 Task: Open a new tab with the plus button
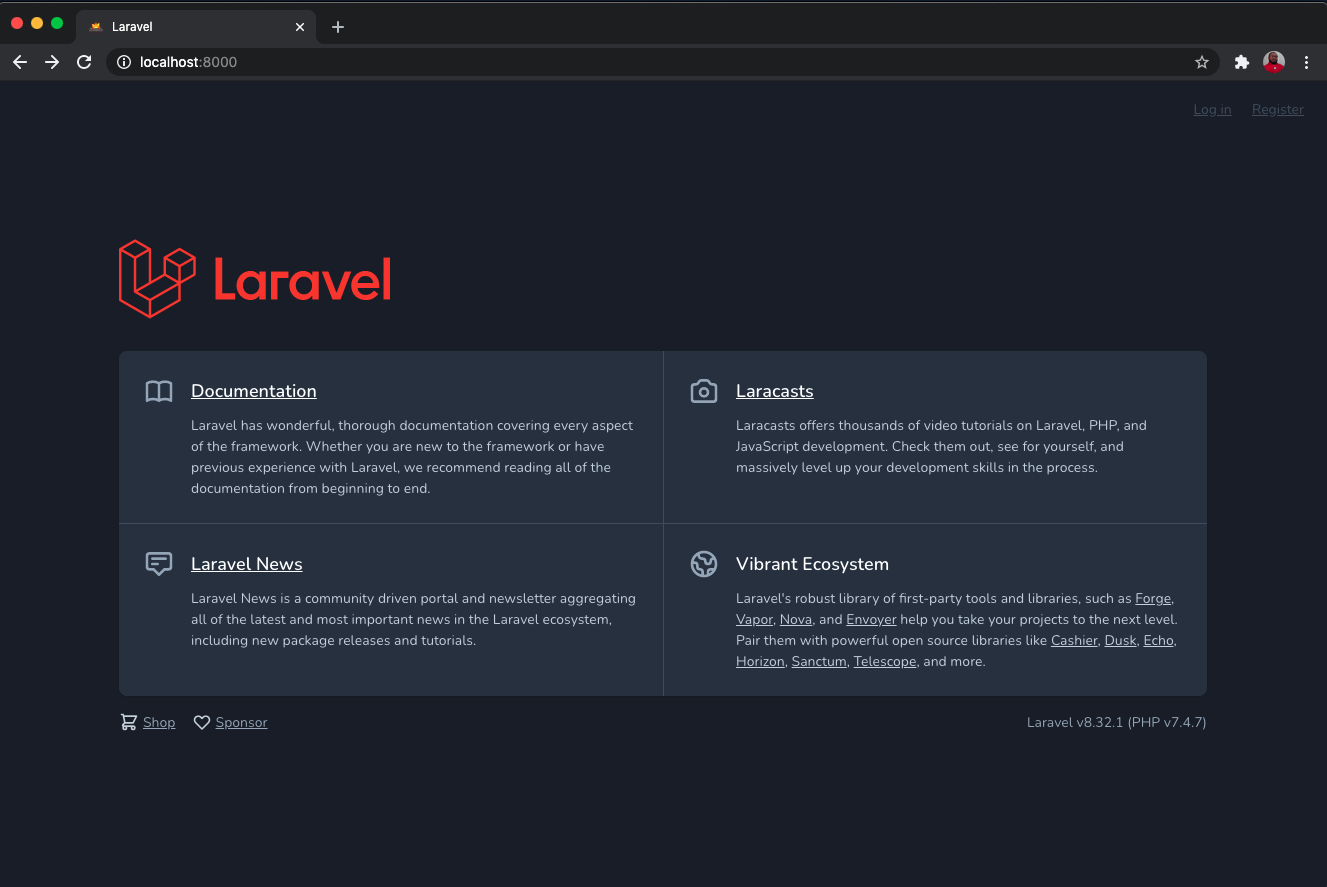[x=338, y=27]
